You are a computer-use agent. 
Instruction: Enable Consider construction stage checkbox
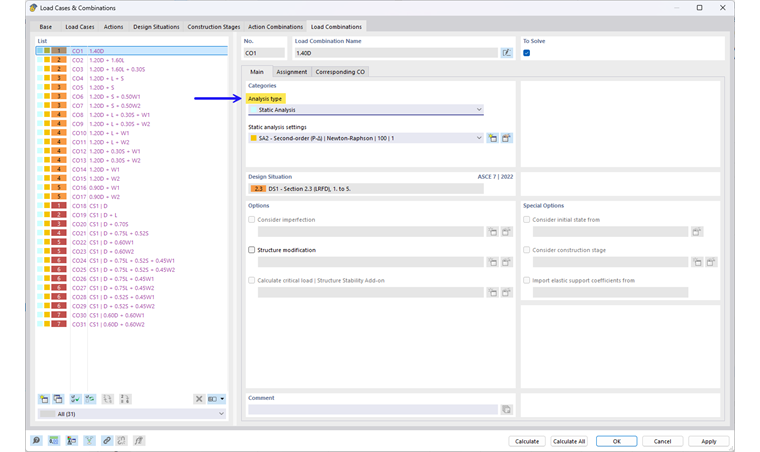[526, 250]
